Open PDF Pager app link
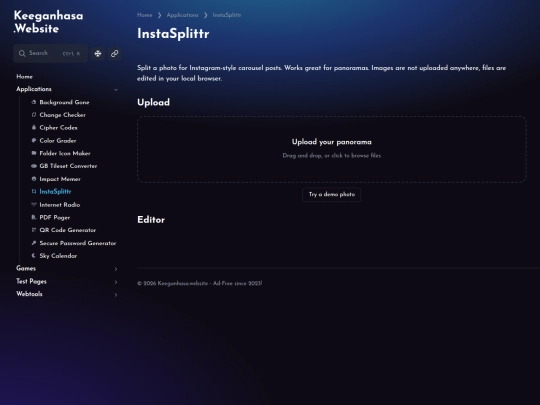The width and height of the screenshot is (540, 405). 54,217
